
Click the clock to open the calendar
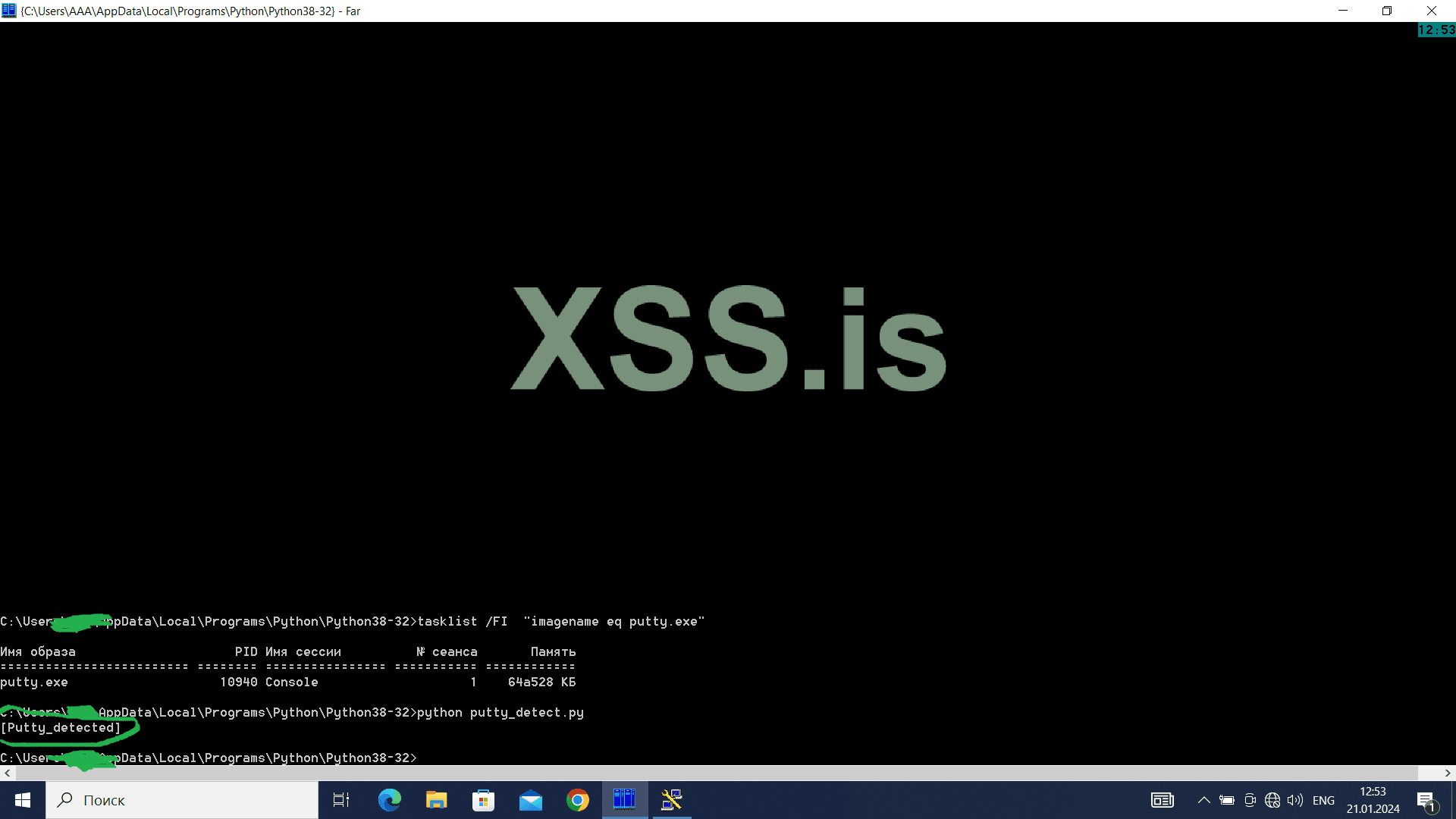(x=1372, y=800)
